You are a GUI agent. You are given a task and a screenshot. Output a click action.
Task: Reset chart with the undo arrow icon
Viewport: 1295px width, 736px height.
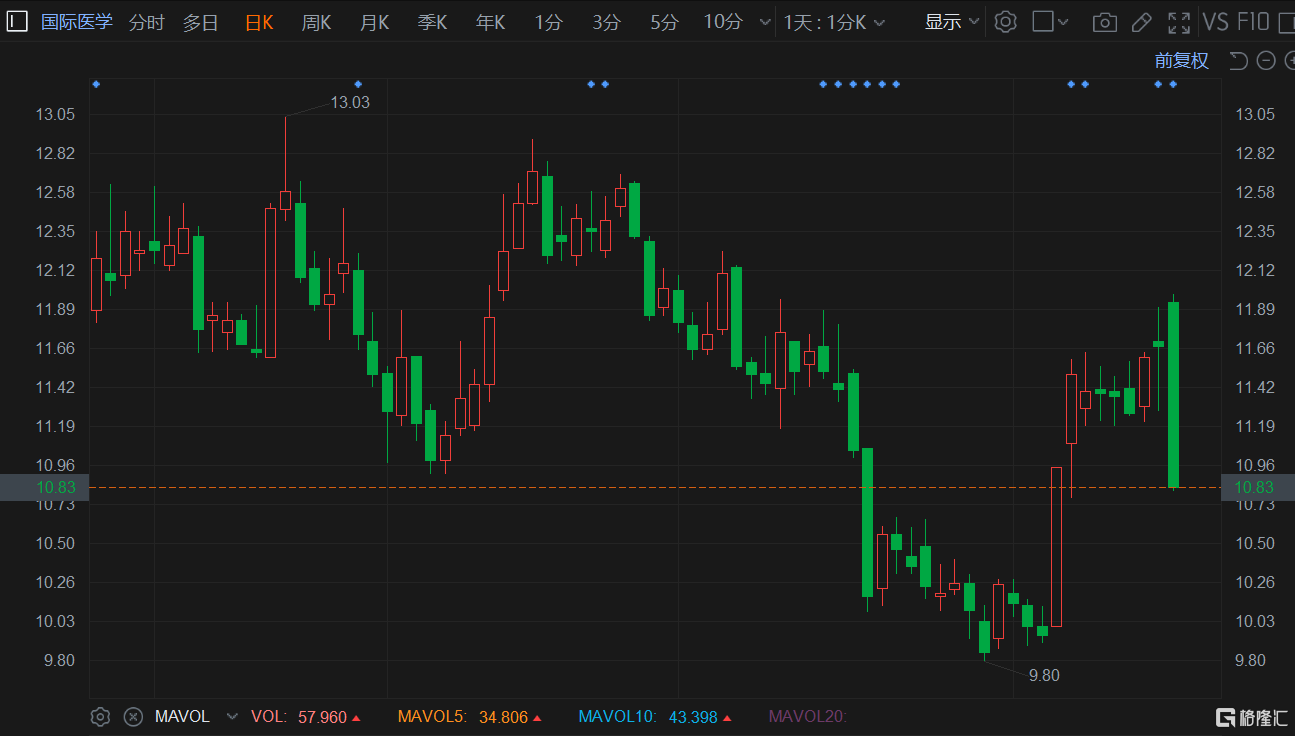(x=1238, y=61)
